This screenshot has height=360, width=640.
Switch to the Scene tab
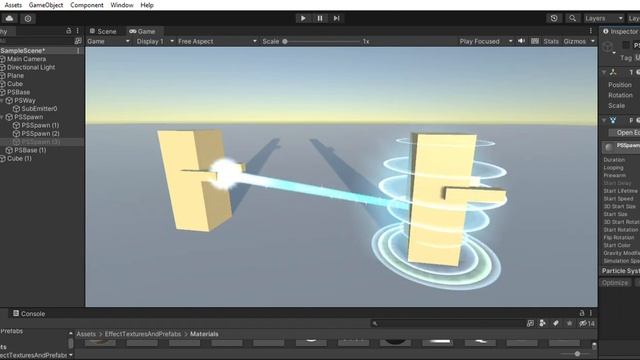(103, 31)
